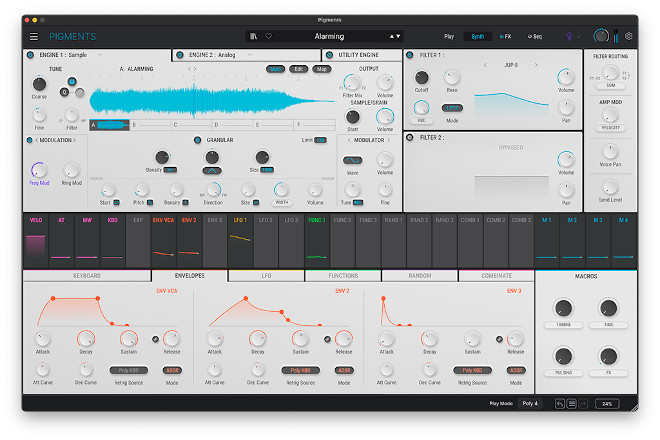The height and width of the screenshot is (440, 660).
Task: Open the hamburger main menu
Action: pyautogui.click(x=34, y=37)
